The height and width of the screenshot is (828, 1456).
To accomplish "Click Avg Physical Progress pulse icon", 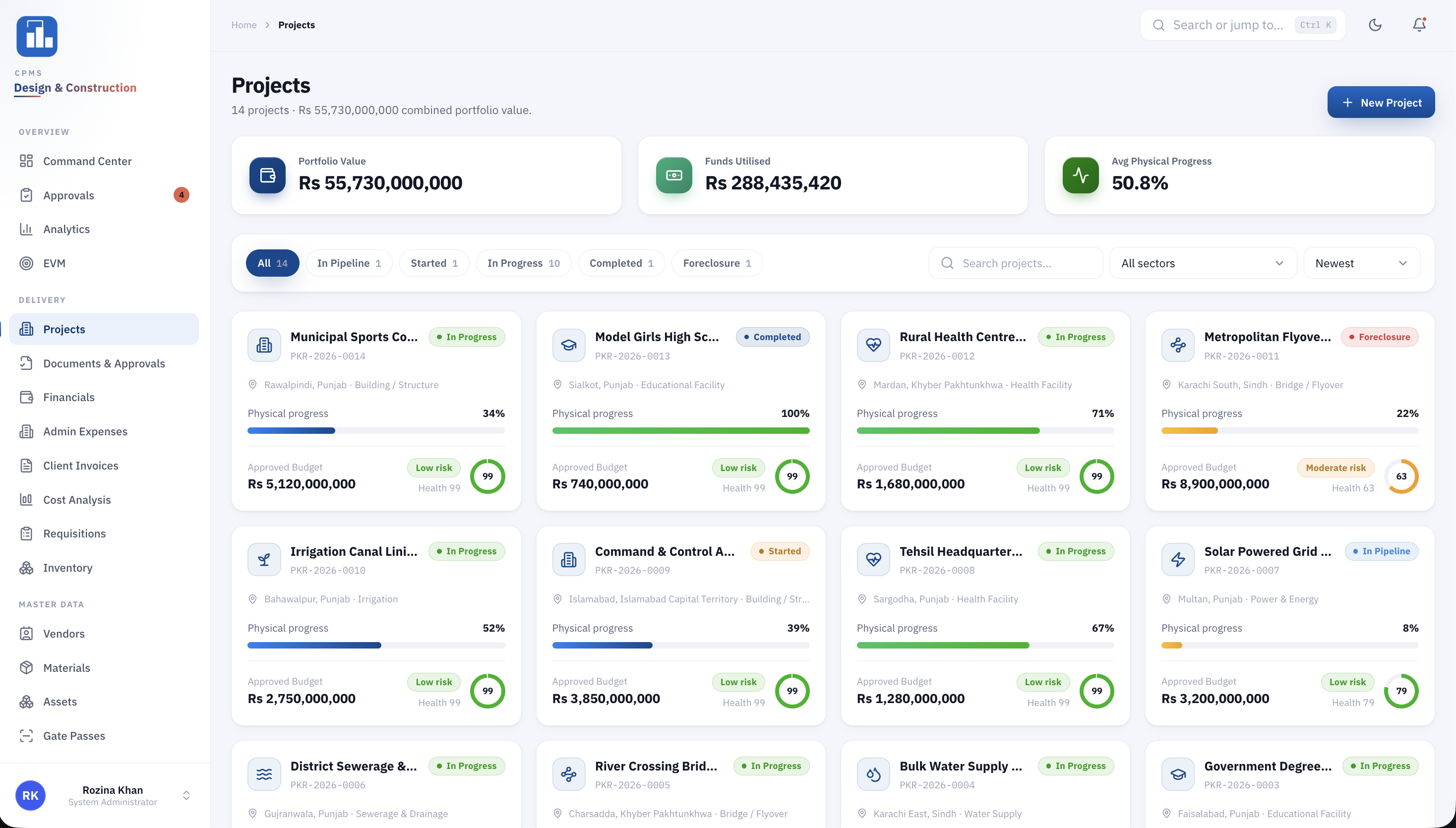I will pyautogui.click(x=1081, y=175).
